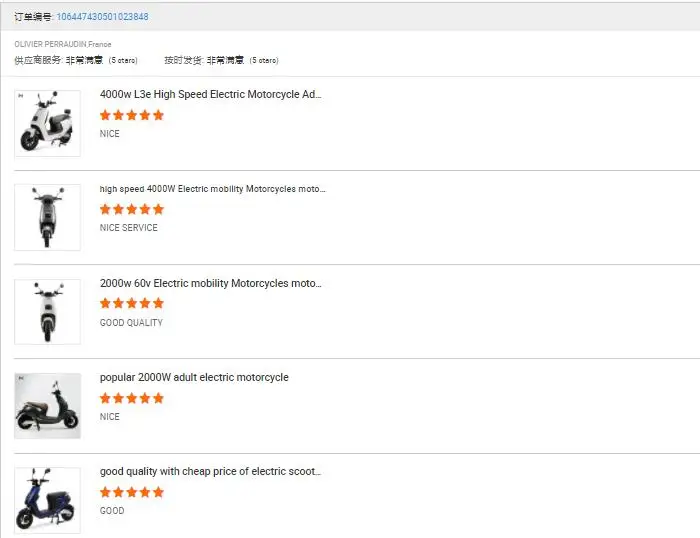Select 'NICE' review under popular 2000W motorcycle
Screen dimensions: 700x538
[110, 417]
